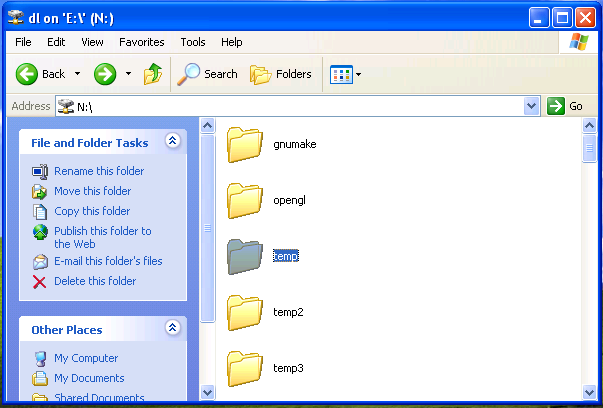Click the Copy this folder icon
The width and height of the screenshot is (603, 408).
point(40,211)
